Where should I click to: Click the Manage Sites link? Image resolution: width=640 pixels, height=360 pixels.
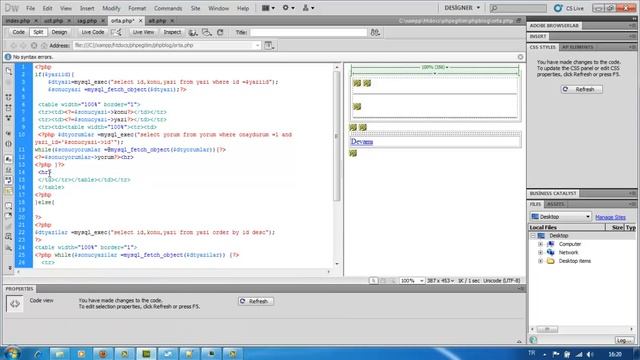pyautogui.click(x=610, y=217)
